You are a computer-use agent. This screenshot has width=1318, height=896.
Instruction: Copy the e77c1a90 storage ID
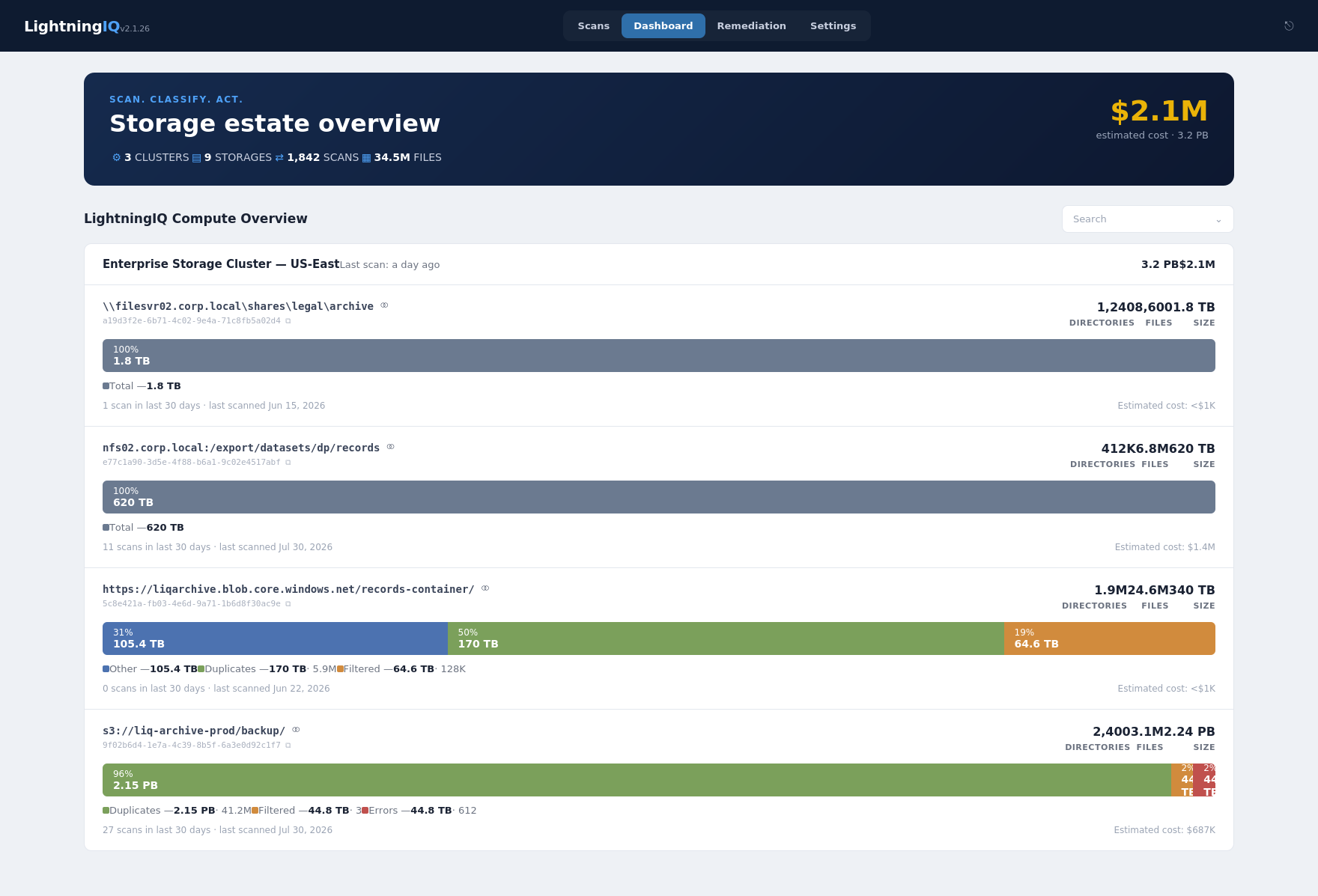click(288, 463)
